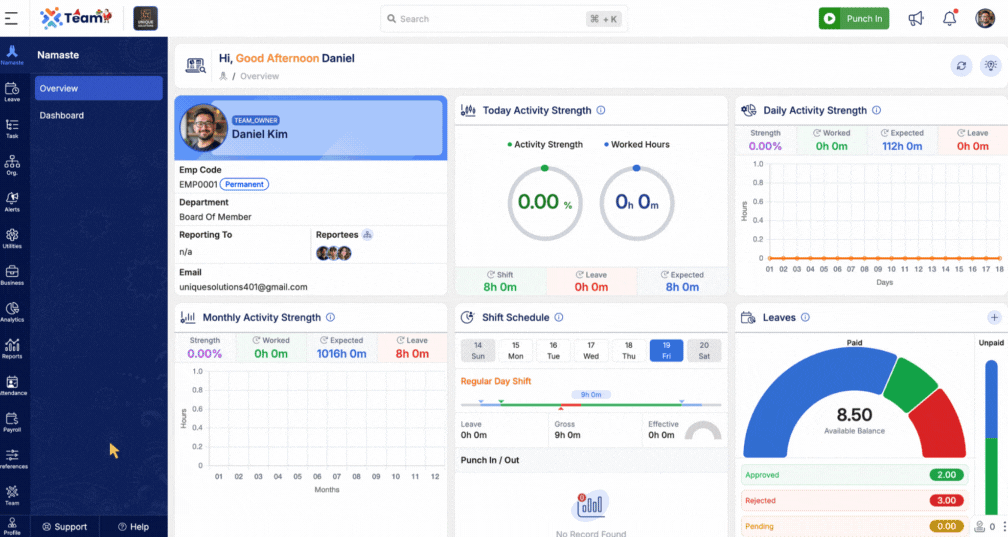Screen dimensions: 1008x537
Task: Click the lightbulb tips icon
Action: click(x=990, y=66)
